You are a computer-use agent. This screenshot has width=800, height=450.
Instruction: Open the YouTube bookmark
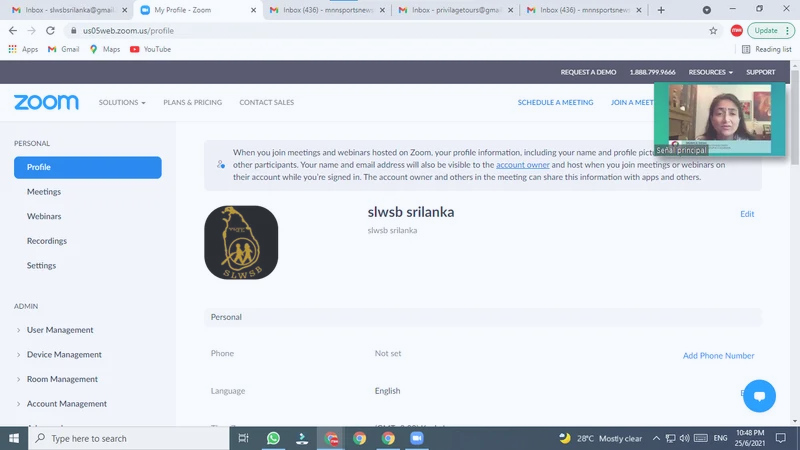point(150,49)
